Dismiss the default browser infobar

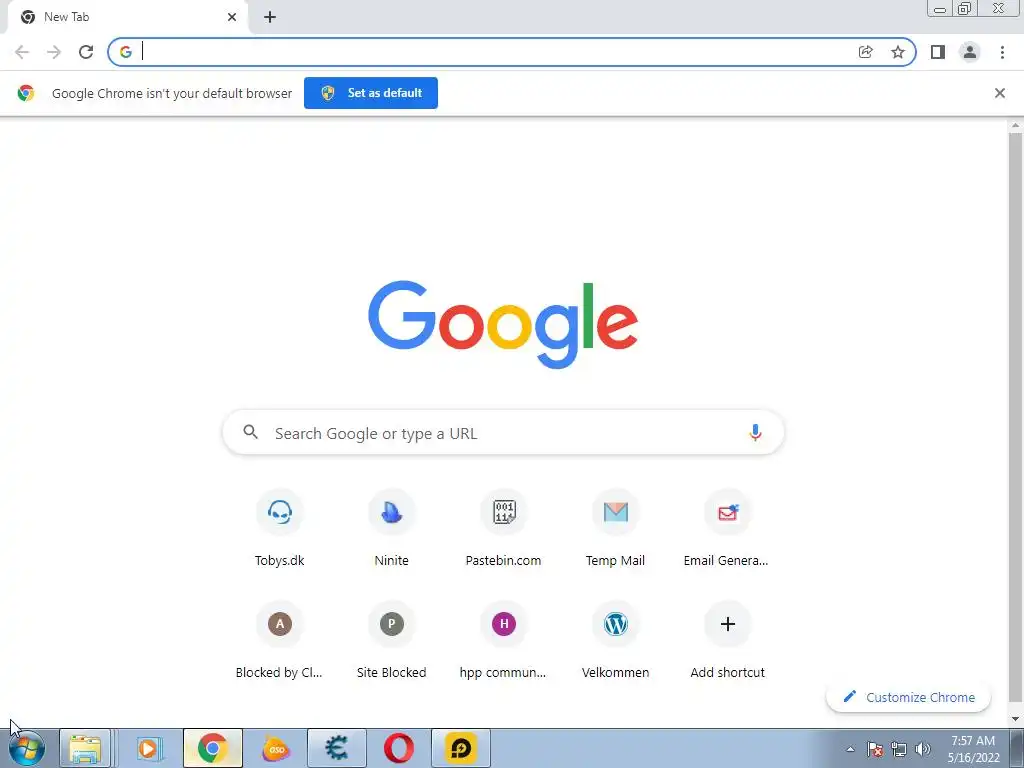999,93
